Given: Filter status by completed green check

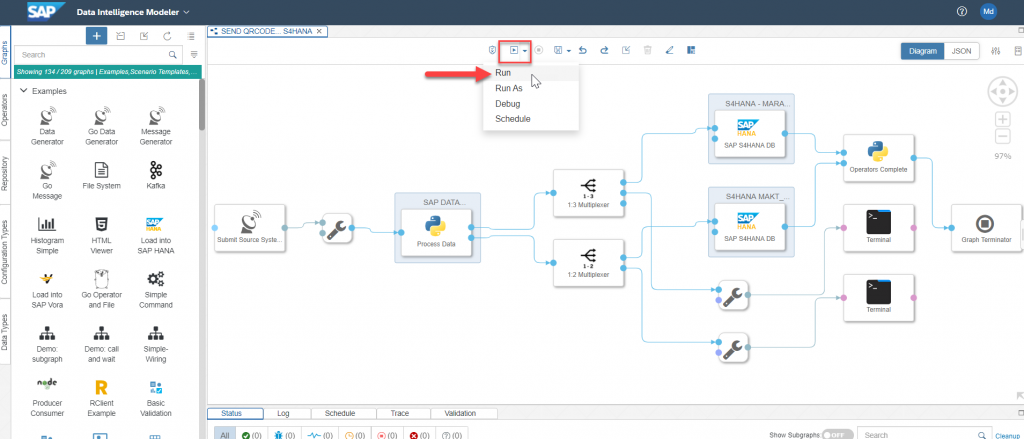Looking at the screenshot, I should point(251,434).
